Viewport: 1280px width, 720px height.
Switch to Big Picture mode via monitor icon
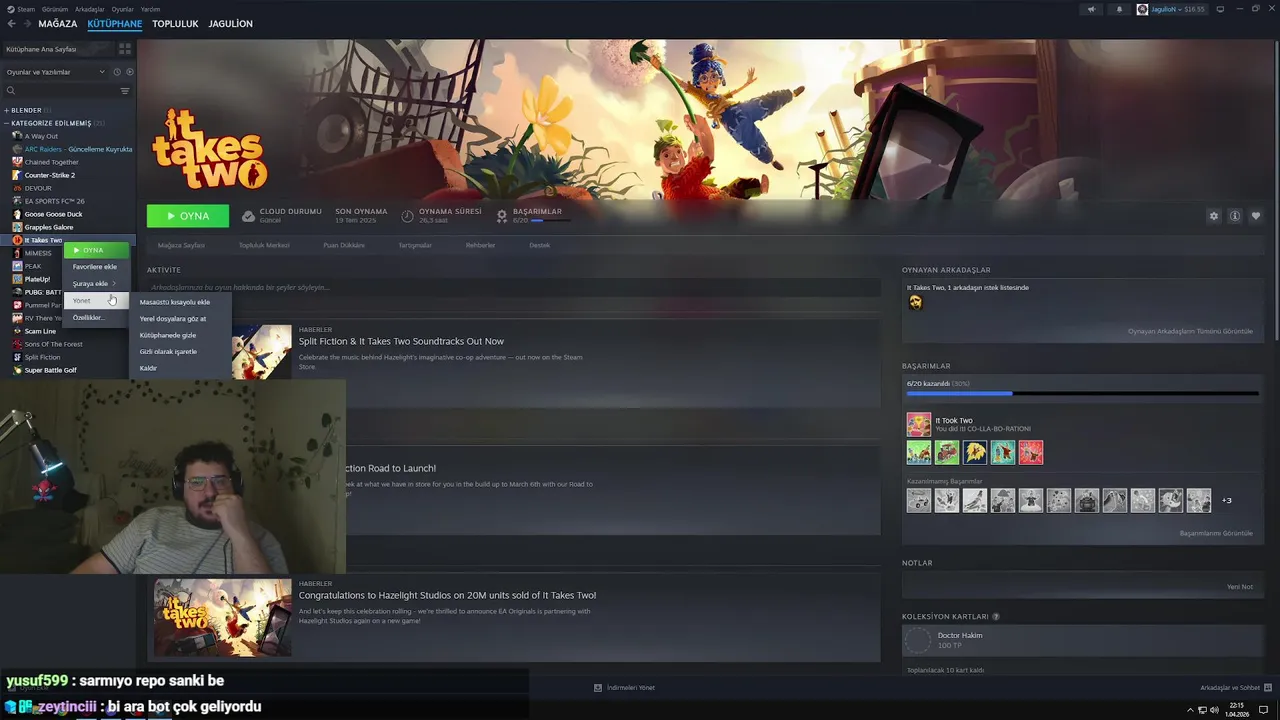(x=1222, y=9)
